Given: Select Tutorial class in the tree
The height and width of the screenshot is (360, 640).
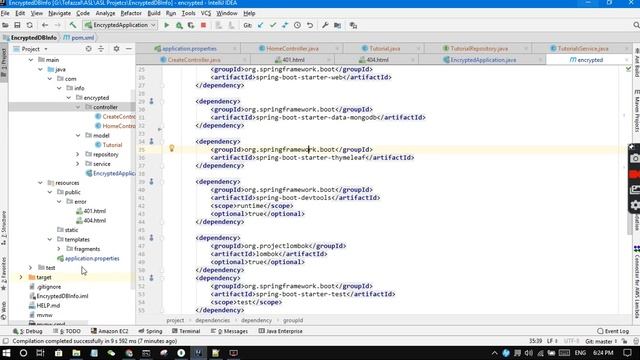Looking at the screenshot, I should pyautogui.click(x=112, y=145).
